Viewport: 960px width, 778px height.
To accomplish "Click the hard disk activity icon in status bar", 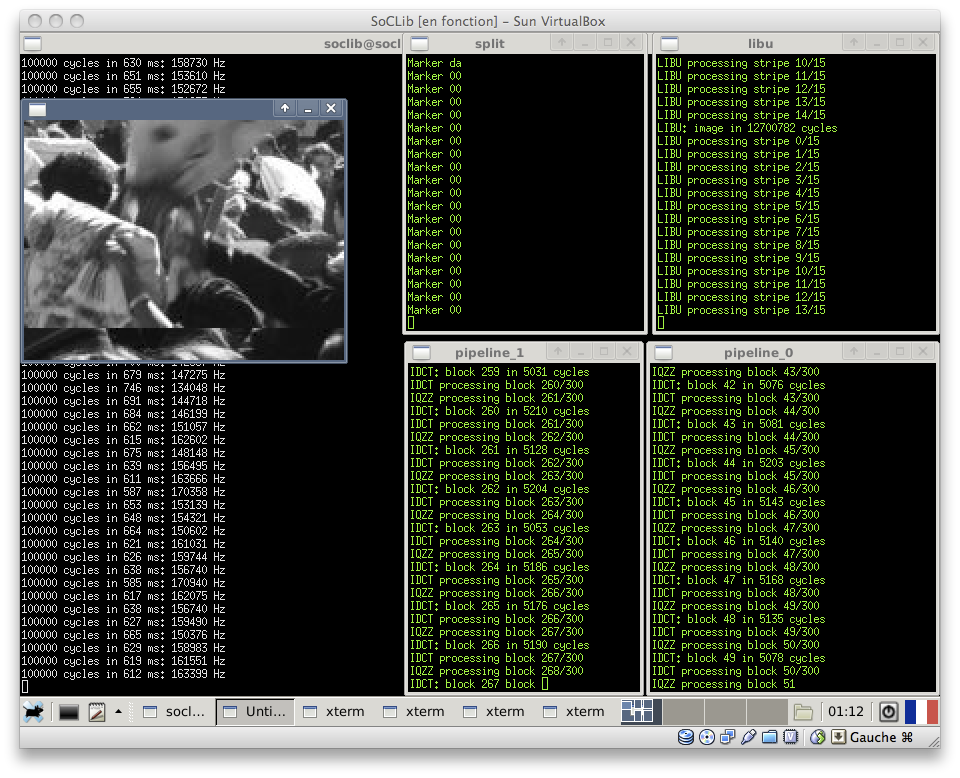I will 686,737.
